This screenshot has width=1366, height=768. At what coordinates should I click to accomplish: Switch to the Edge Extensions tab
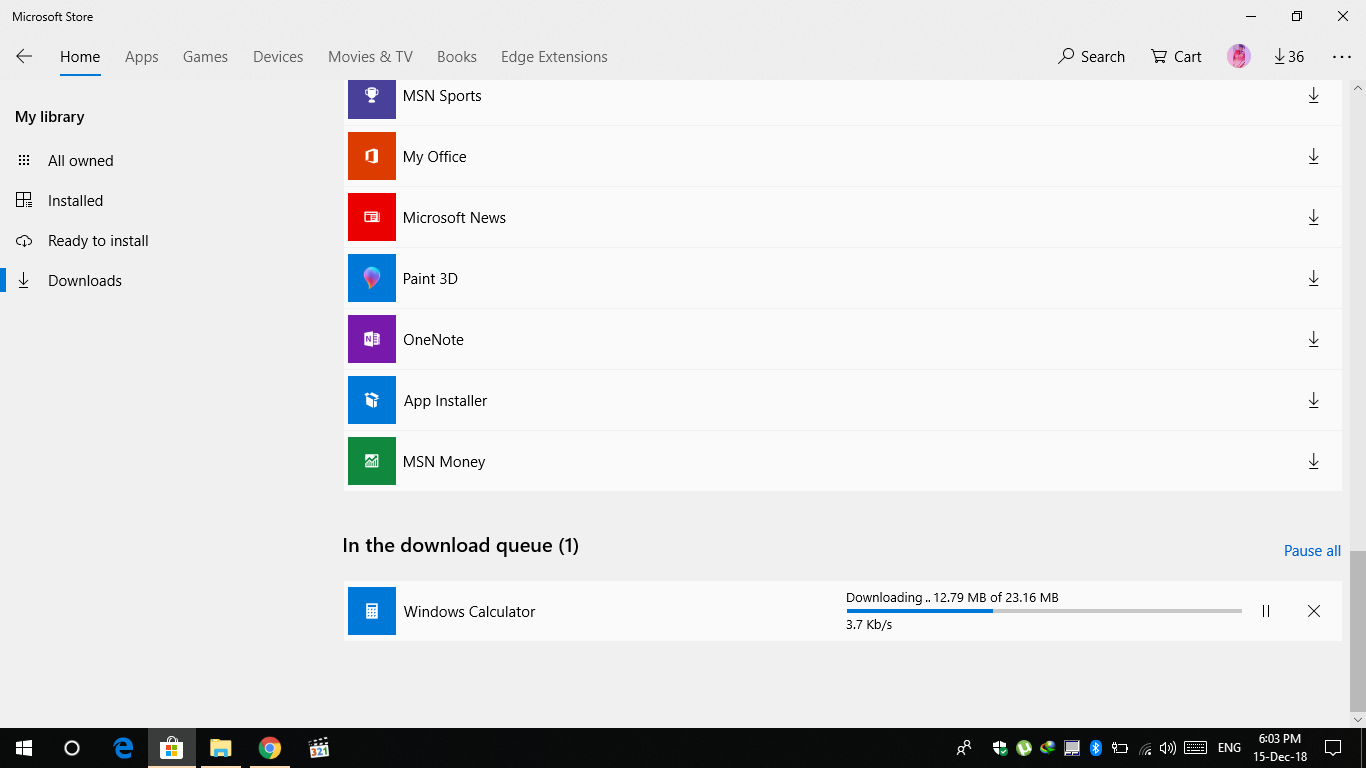tap(554, 57)
